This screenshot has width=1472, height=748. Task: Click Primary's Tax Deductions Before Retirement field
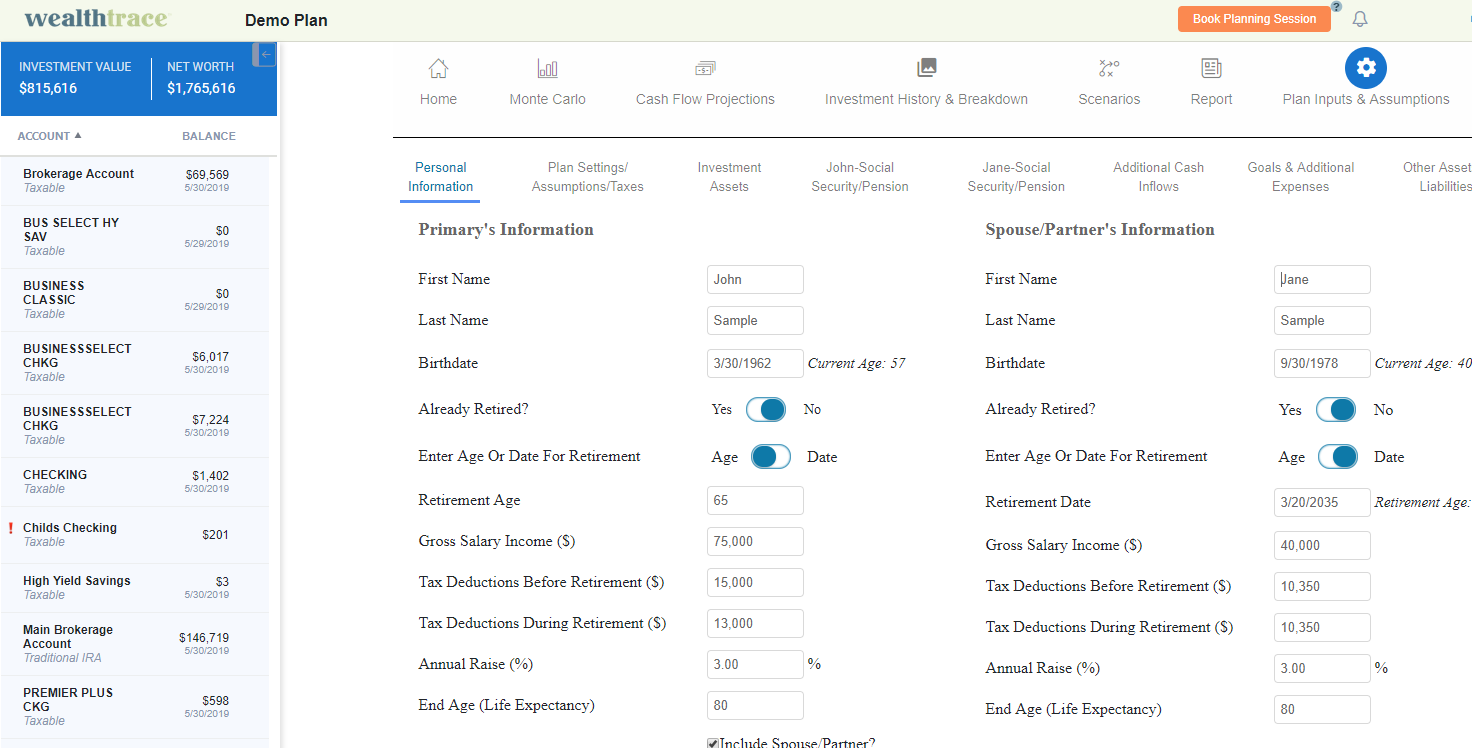click(755, 582)
